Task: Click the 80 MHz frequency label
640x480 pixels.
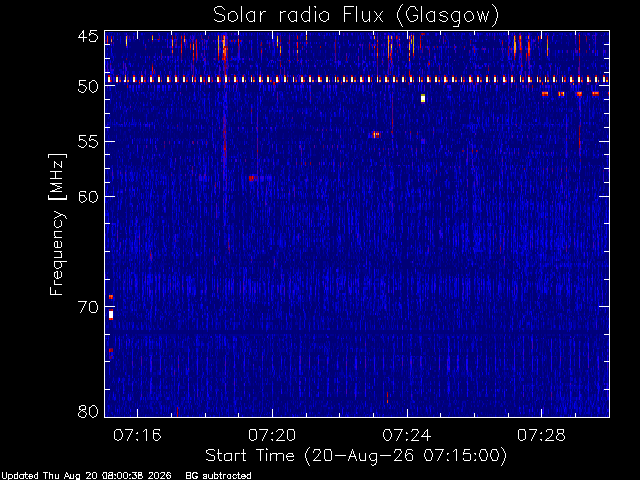Action: point(88,411)
